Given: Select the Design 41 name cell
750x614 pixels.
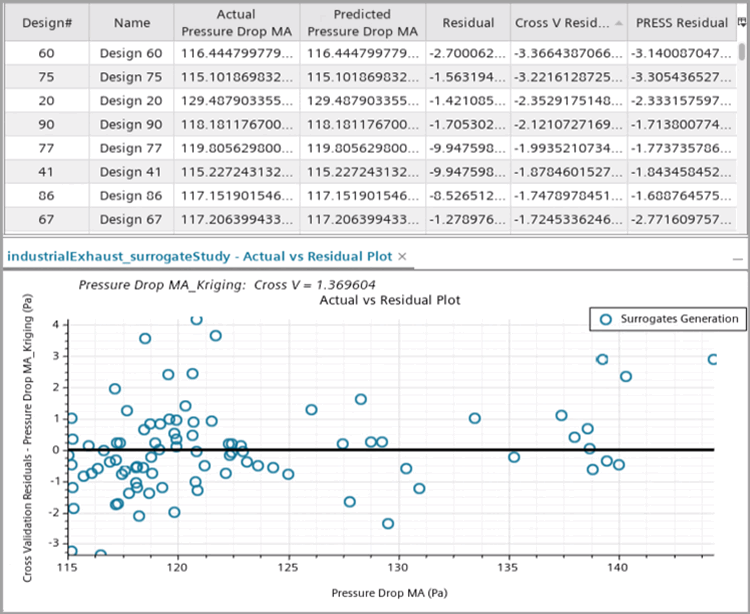Looking at the screenshot, I should click(x=131, y=172).
